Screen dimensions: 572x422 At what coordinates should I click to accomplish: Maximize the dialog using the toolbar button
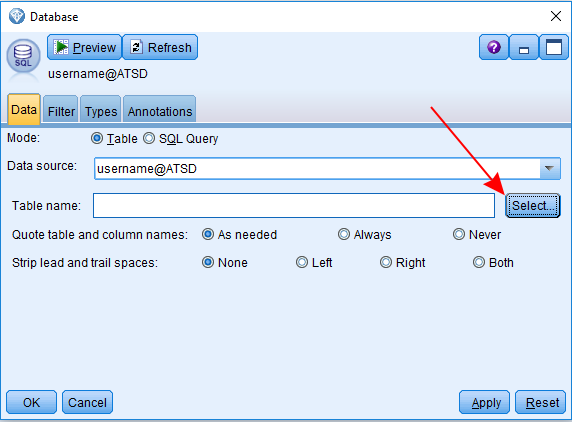(553, 47)
